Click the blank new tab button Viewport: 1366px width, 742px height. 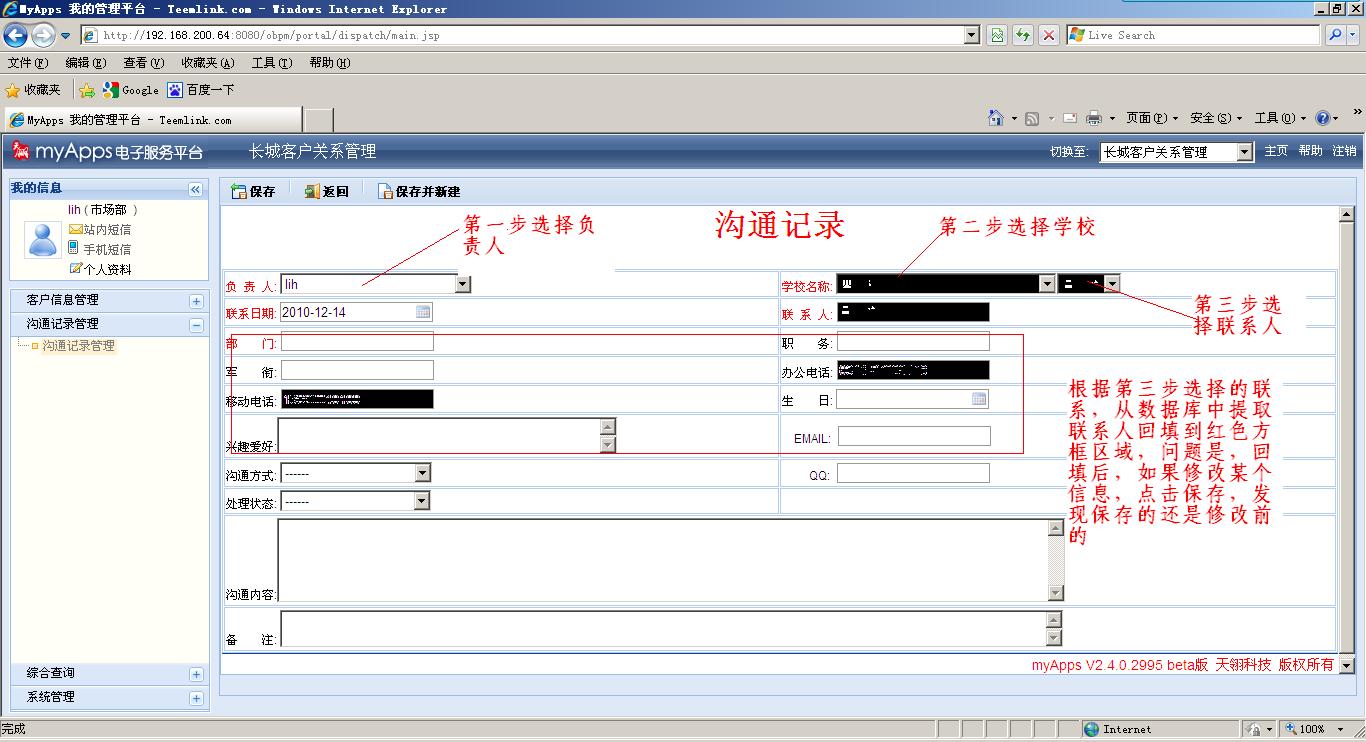point(318,120)
